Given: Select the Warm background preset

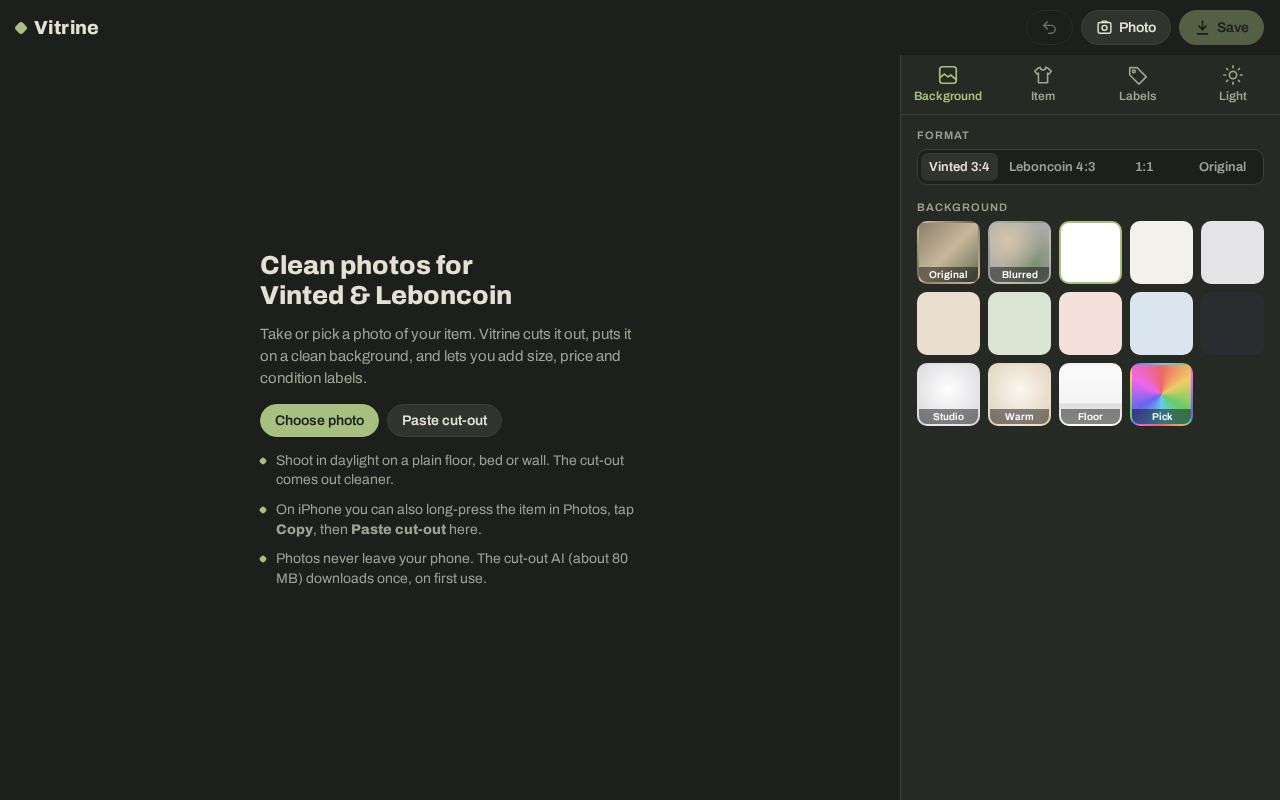Looking at the screenshot, I should [1019, 394].
